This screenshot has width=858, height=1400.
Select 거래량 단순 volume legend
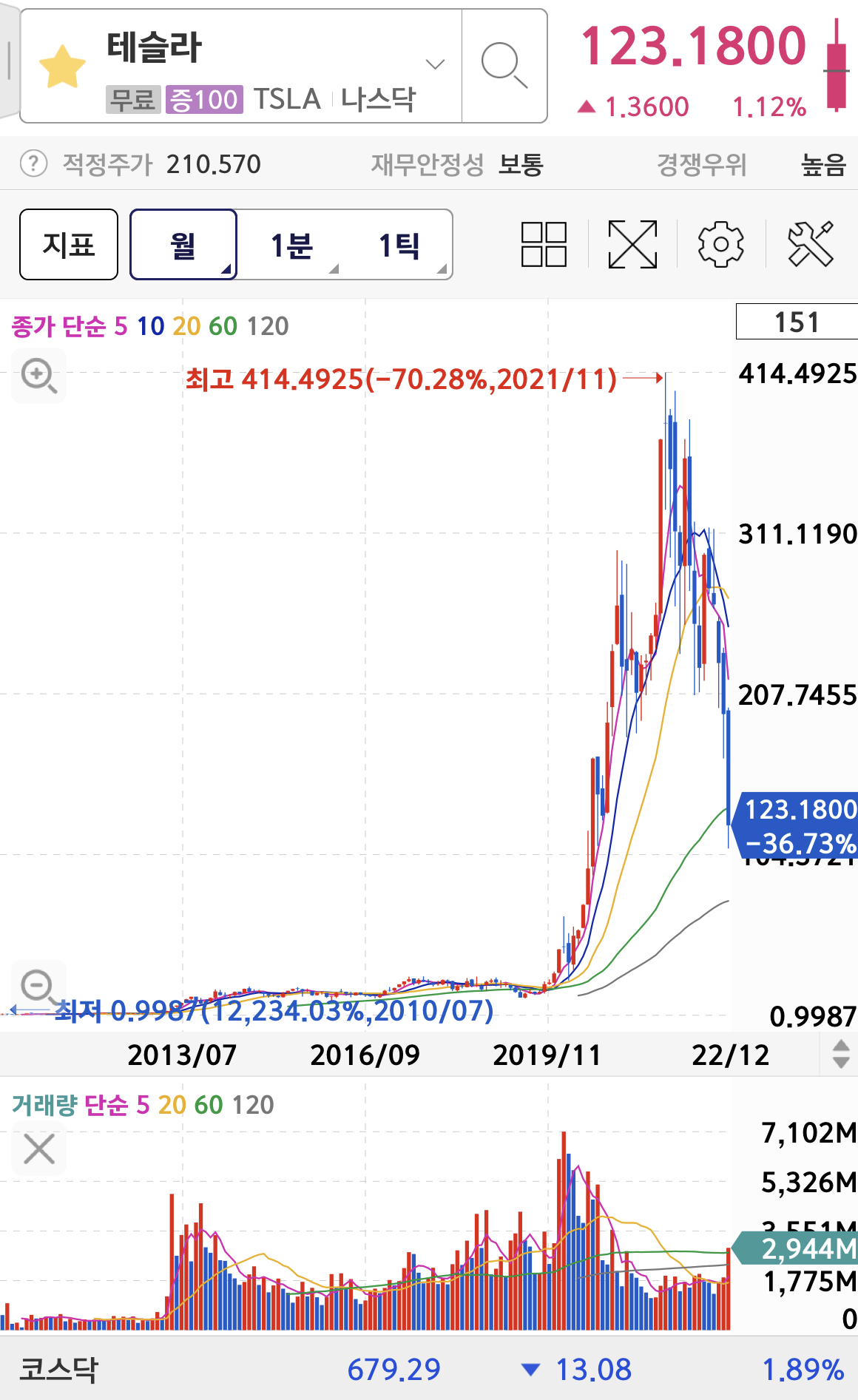tap(70, 1105)
